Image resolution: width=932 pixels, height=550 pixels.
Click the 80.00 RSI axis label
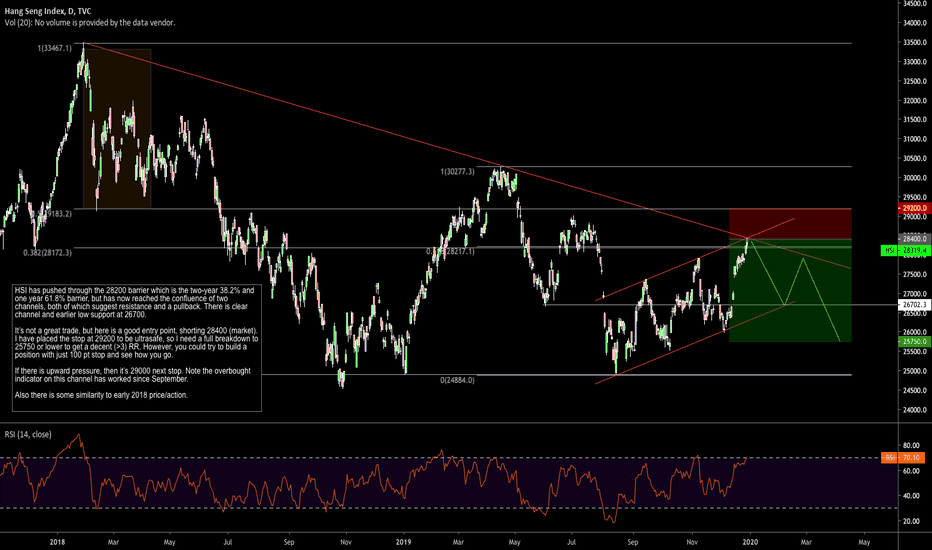911,445
